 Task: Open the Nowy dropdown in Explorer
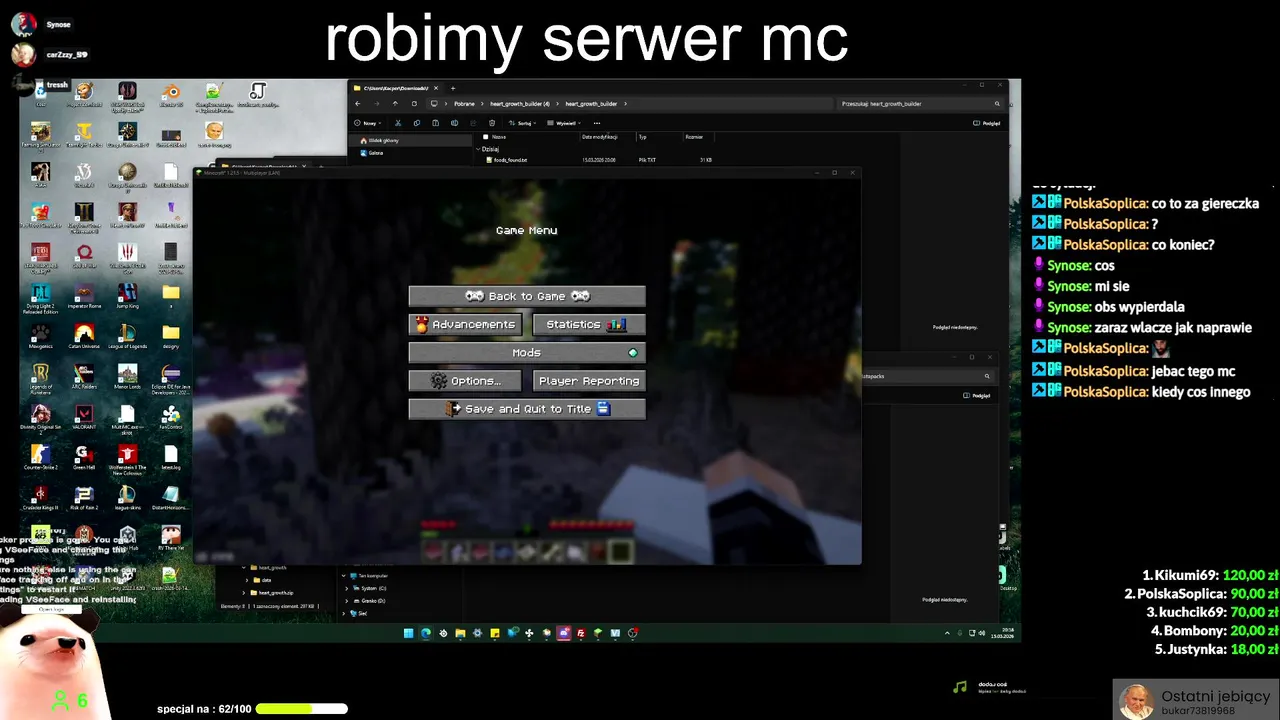click(x=367, y=123)
